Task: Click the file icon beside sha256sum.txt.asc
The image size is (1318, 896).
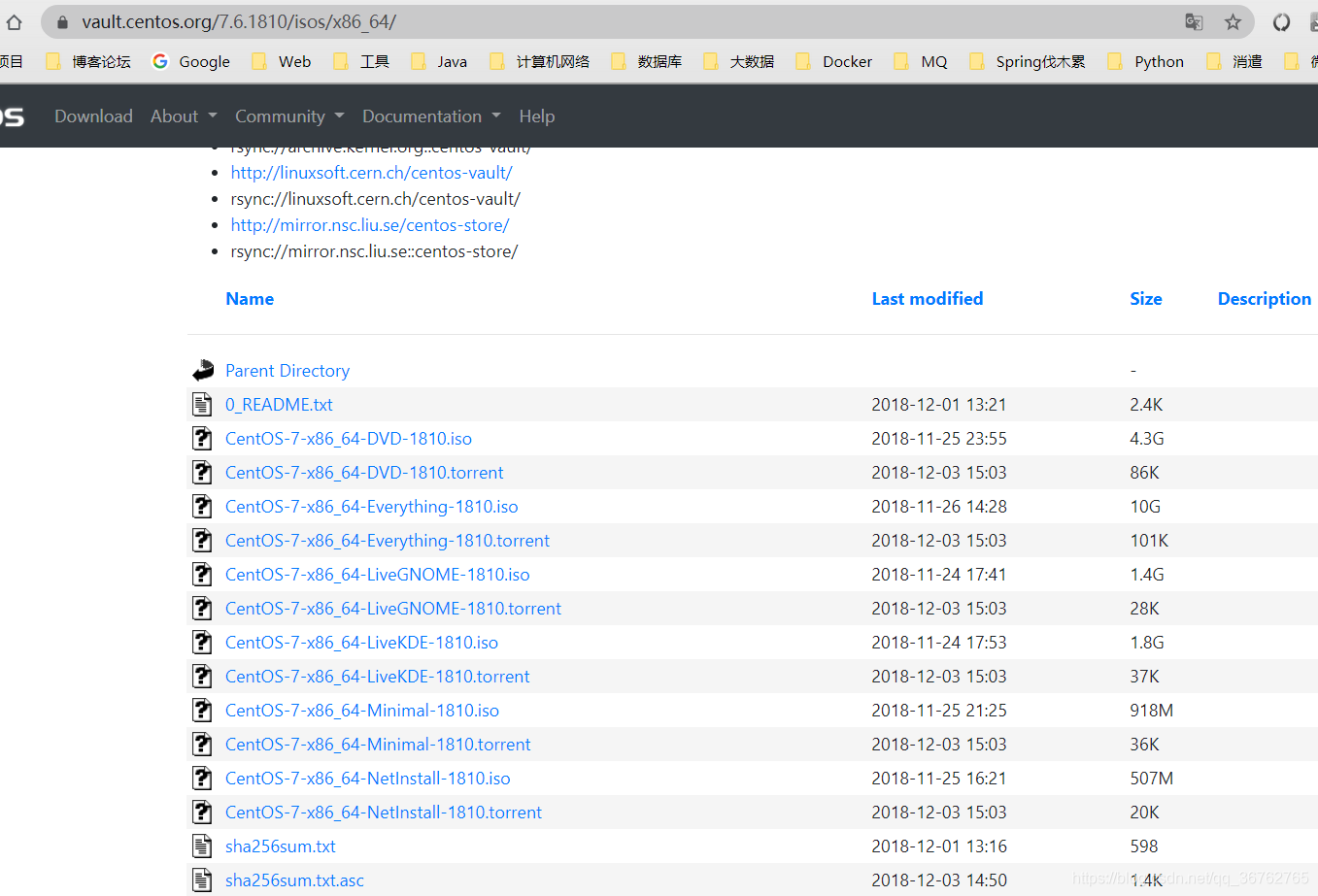Action: [202, 879]
